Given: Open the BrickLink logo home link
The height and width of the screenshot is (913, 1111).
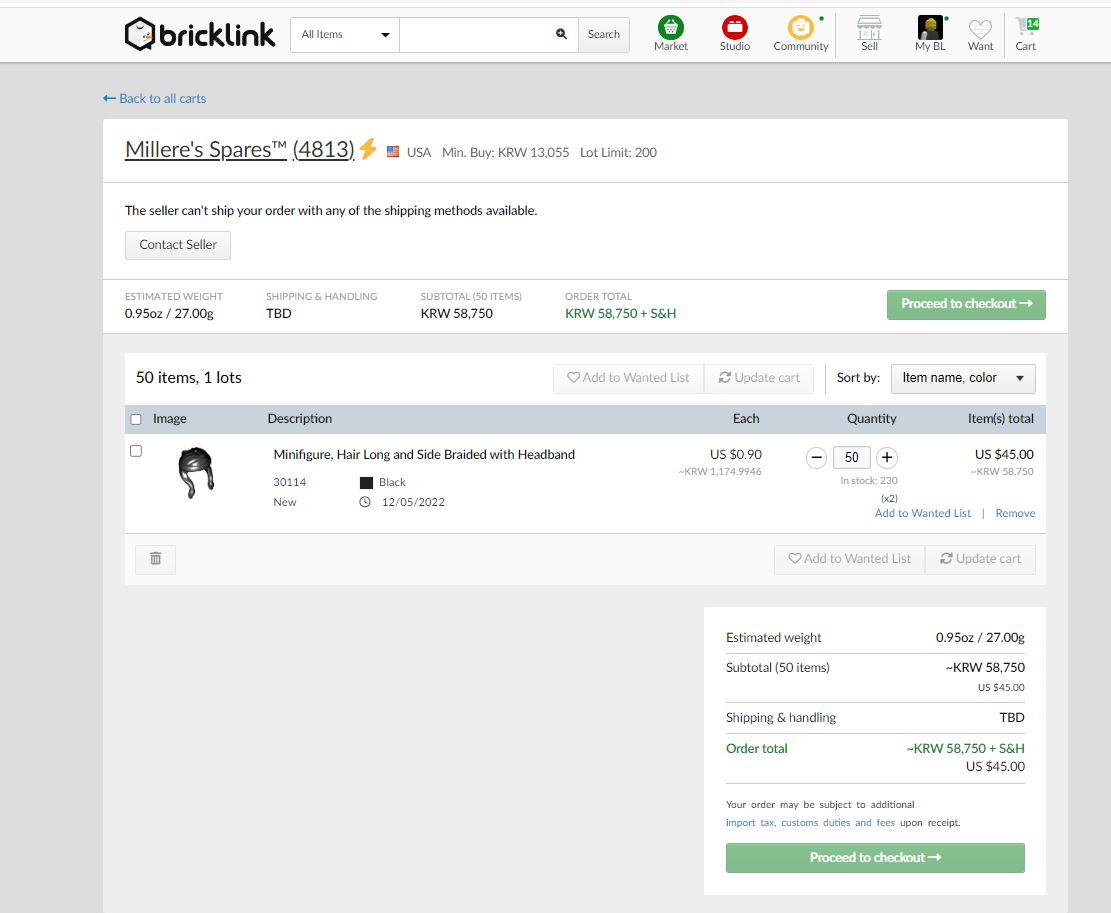Looking at the screenshot, I should pos(200,34).
